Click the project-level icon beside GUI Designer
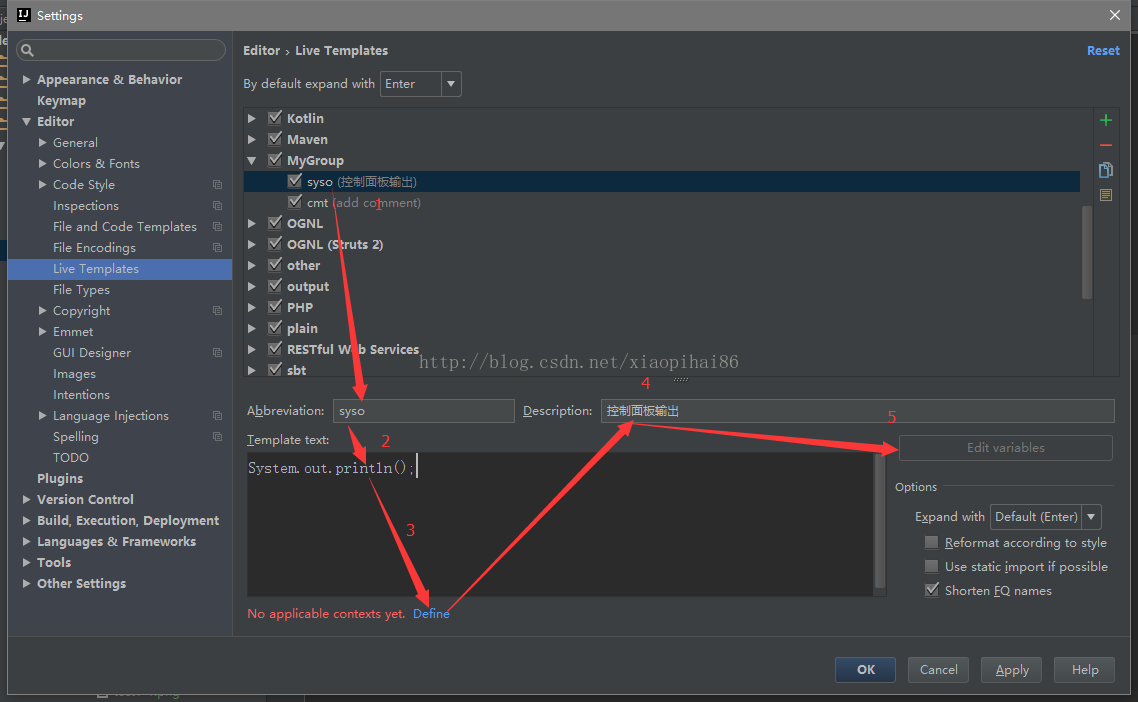1138x702 pixels. click(217, 353)
